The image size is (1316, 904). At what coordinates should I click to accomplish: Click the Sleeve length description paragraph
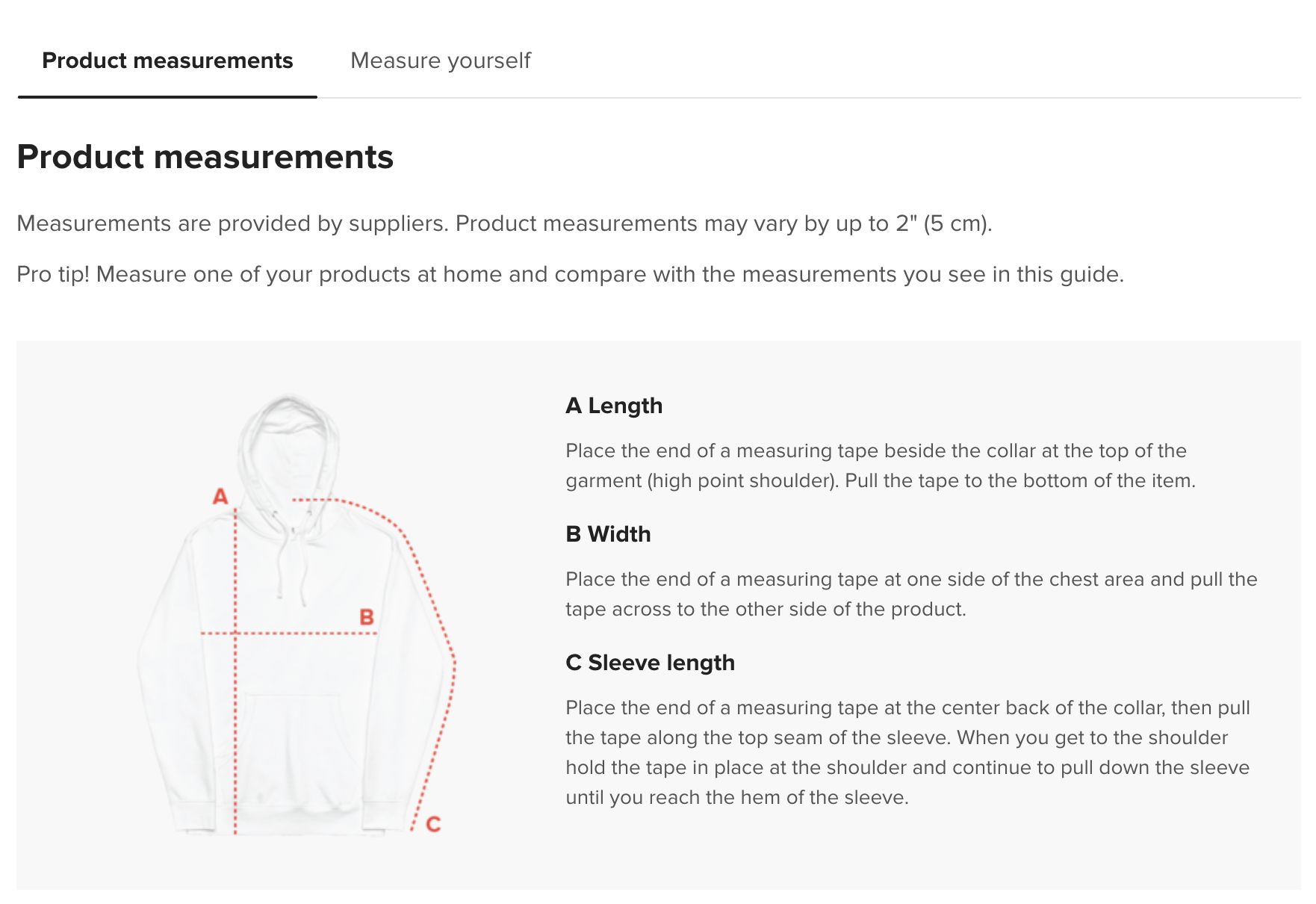click(907, 752)
